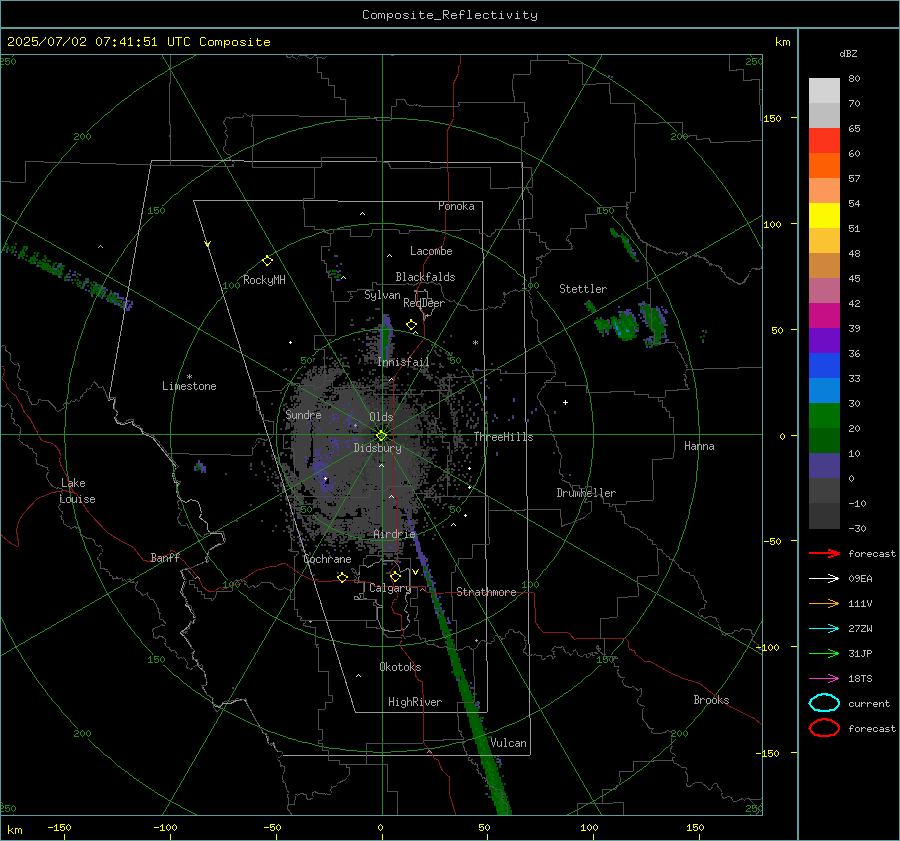Click the Hanna label
The height and width of the screenshot is (841, 900).
pos(699,446)
